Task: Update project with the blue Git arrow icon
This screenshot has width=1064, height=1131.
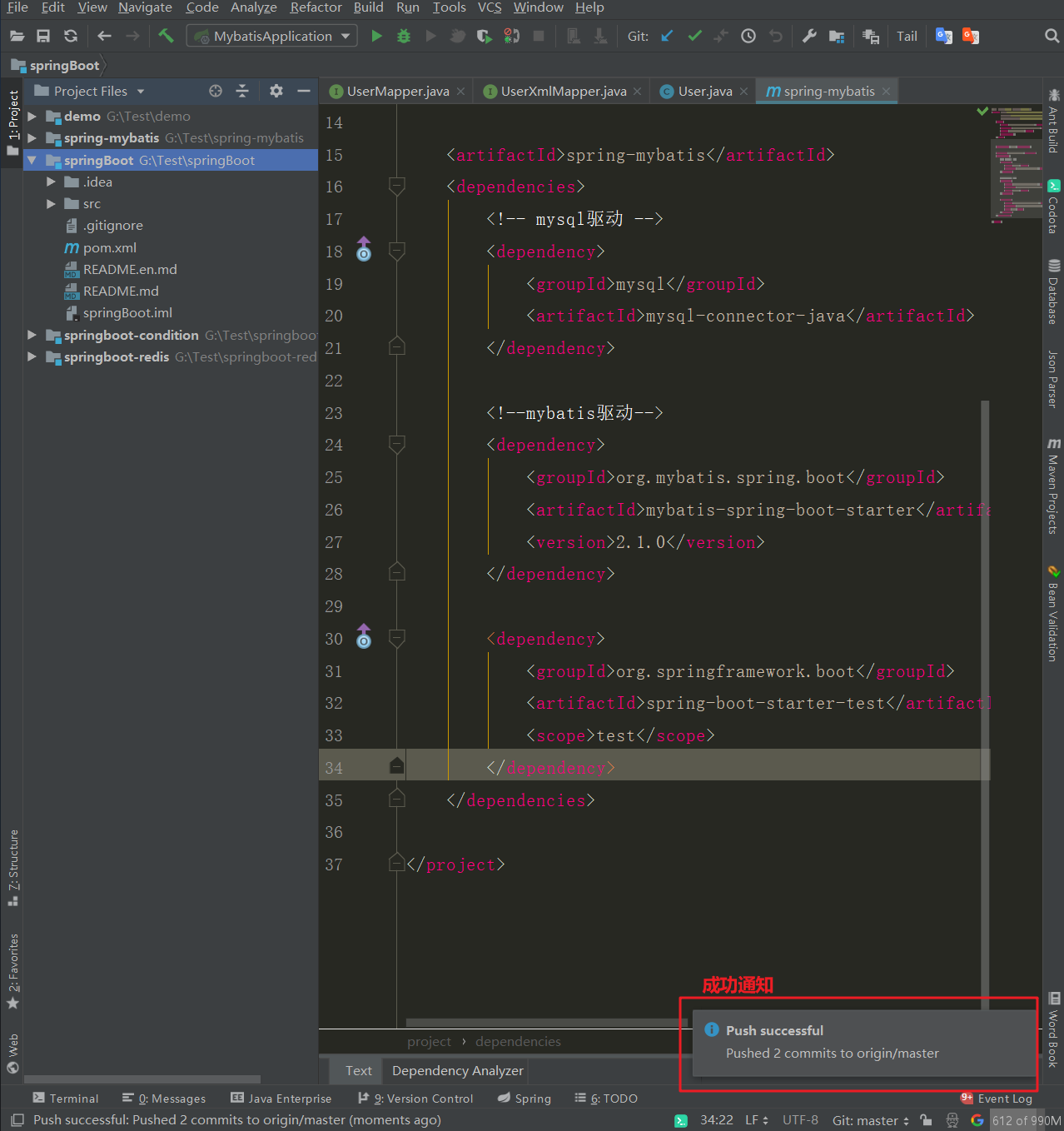Action: pos(667,36)
